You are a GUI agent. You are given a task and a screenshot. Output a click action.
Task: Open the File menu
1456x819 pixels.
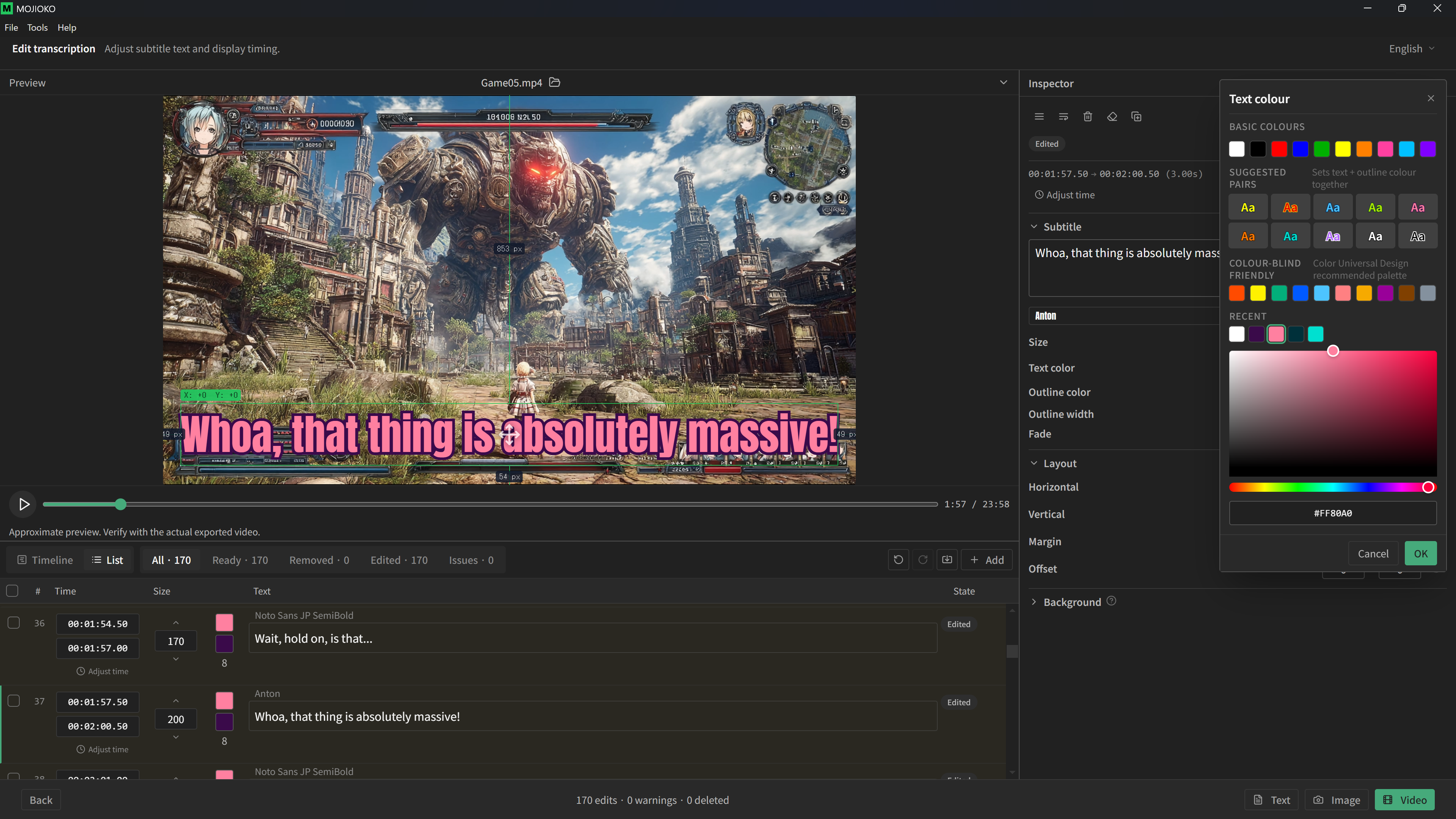click(11, 27)
